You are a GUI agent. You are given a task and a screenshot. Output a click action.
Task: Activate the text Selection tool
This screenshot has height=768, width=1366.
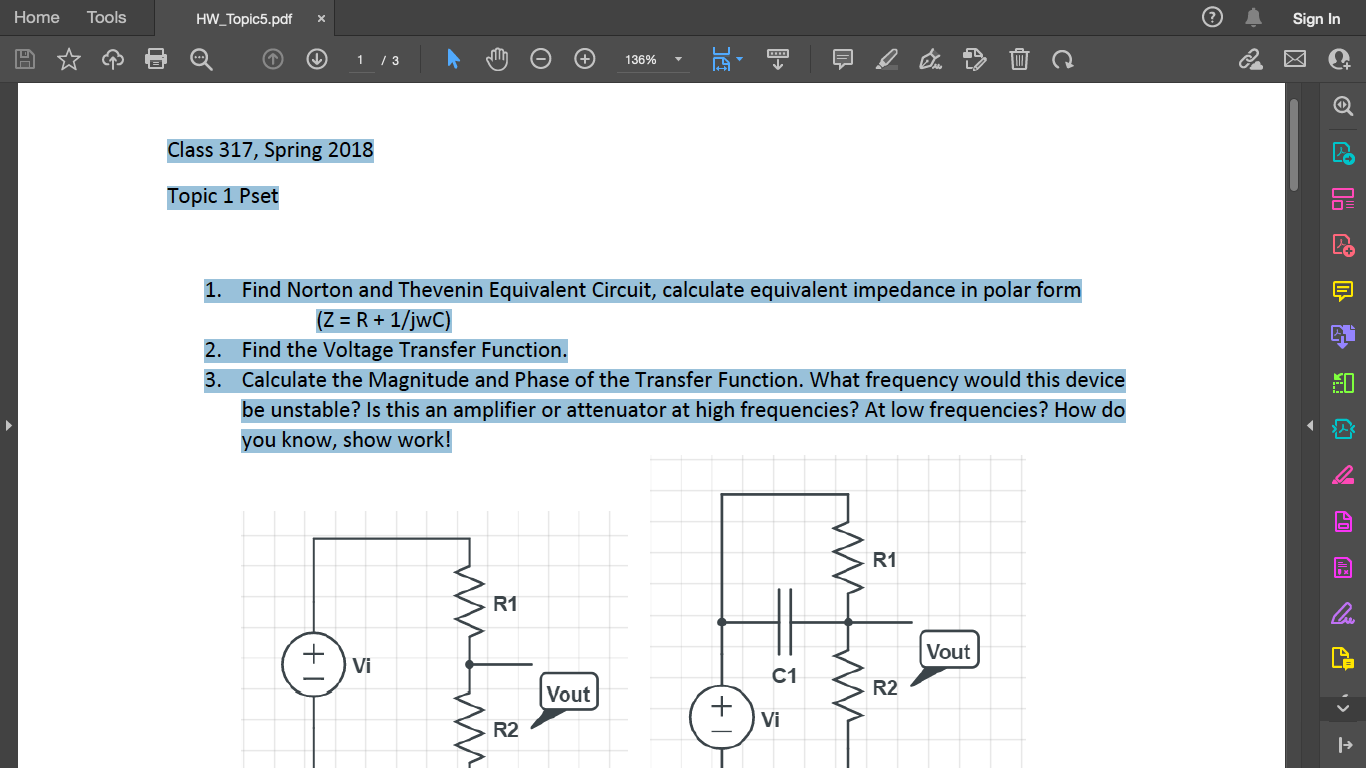(452, 59)
